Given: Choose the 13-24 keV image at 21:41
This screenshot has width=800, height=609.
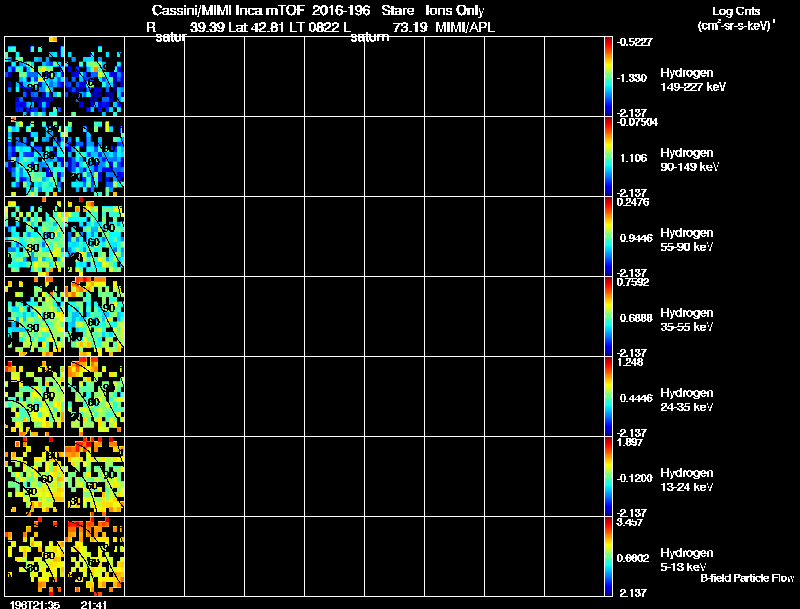Looking at the screenshot, I should click(x=94, y=477).
